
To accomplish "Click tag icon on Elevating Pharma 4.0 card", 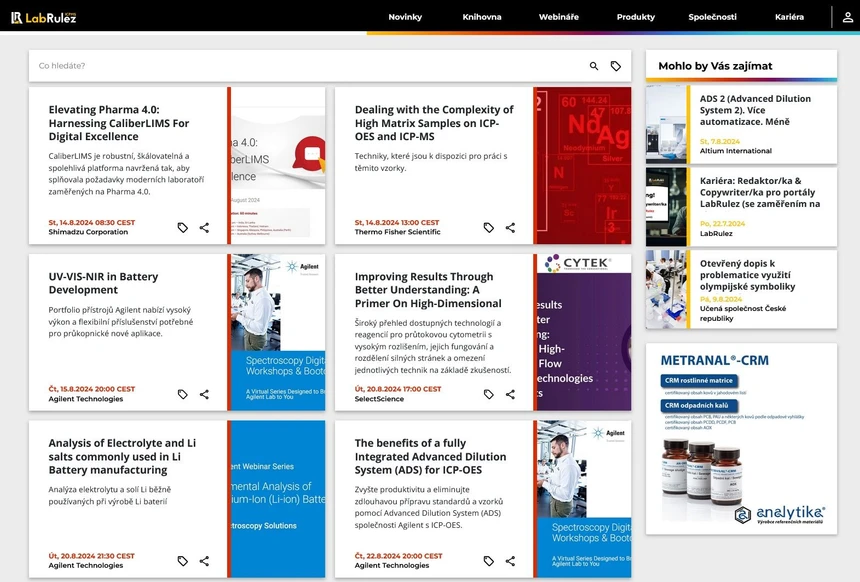I will tap(183, 228).
